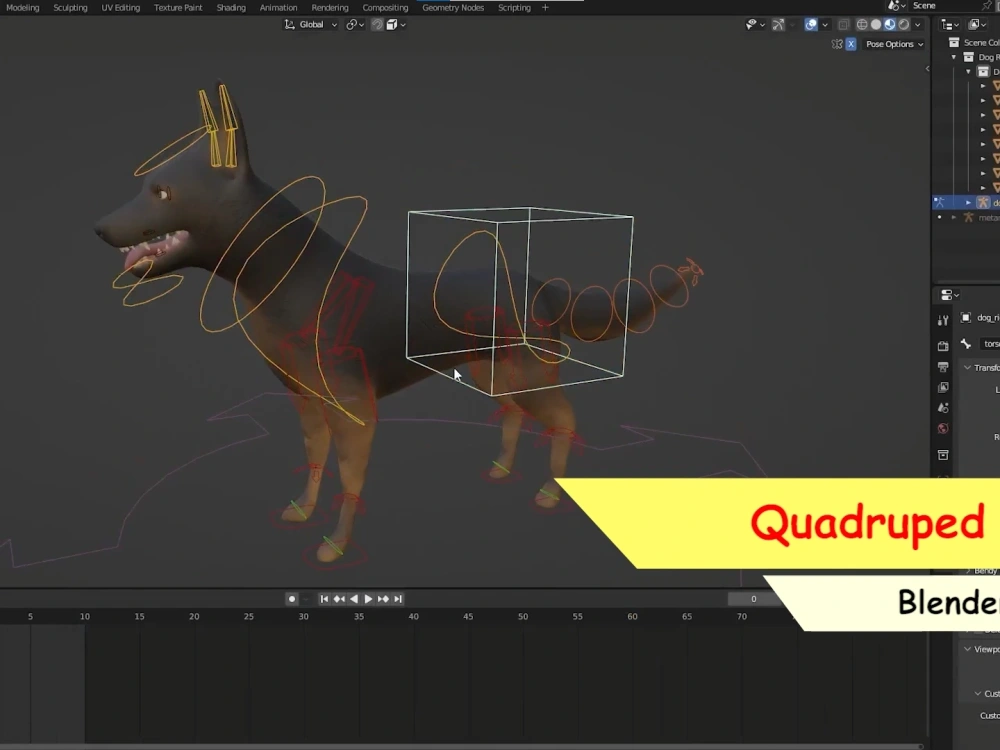Image resolution: width=1000 pixels, height=750 pixels.
Task: Open the View Layer properties tab
Action: 943,387
